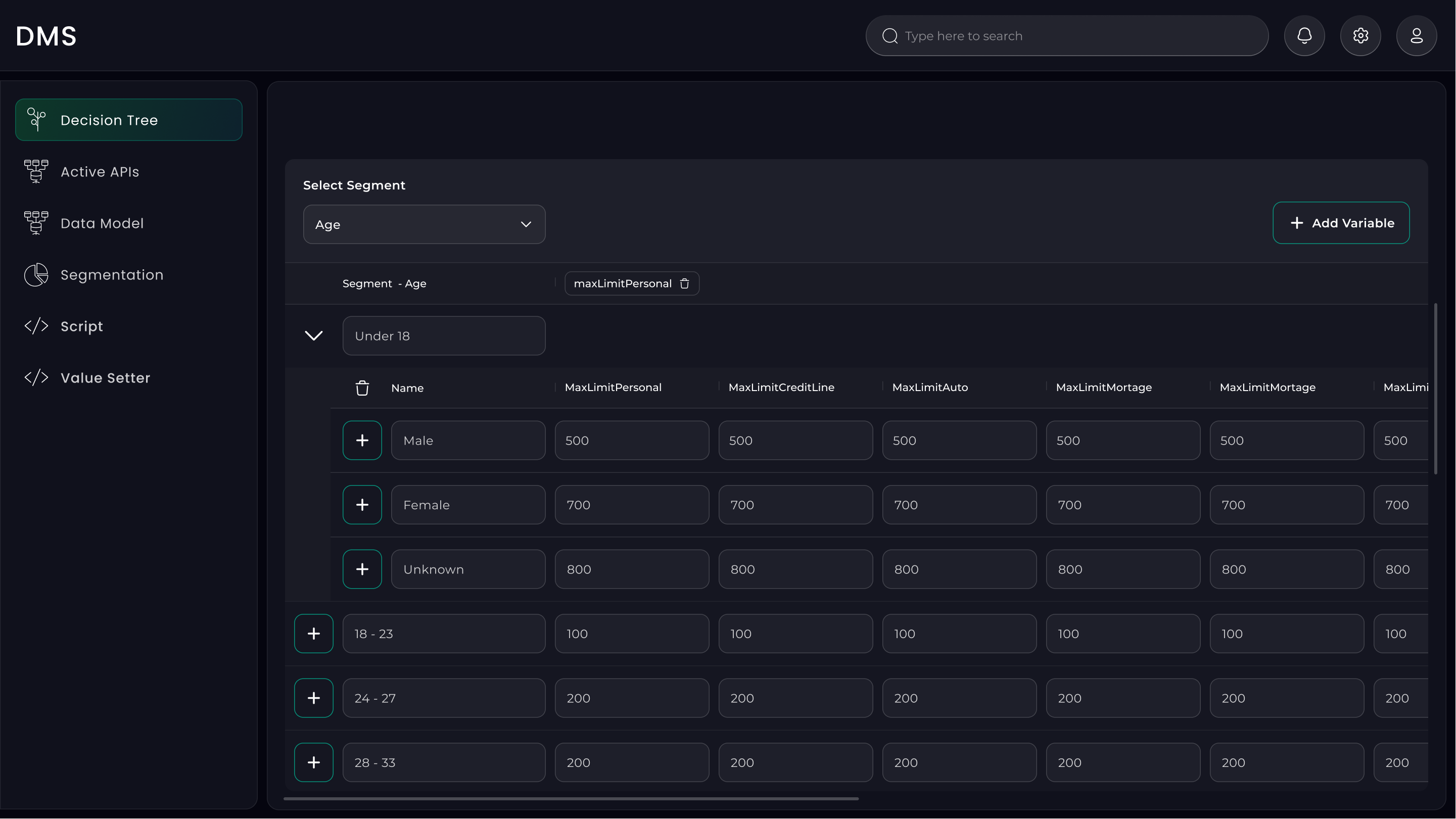Open the Age segment dropdown

click(424, 224)
